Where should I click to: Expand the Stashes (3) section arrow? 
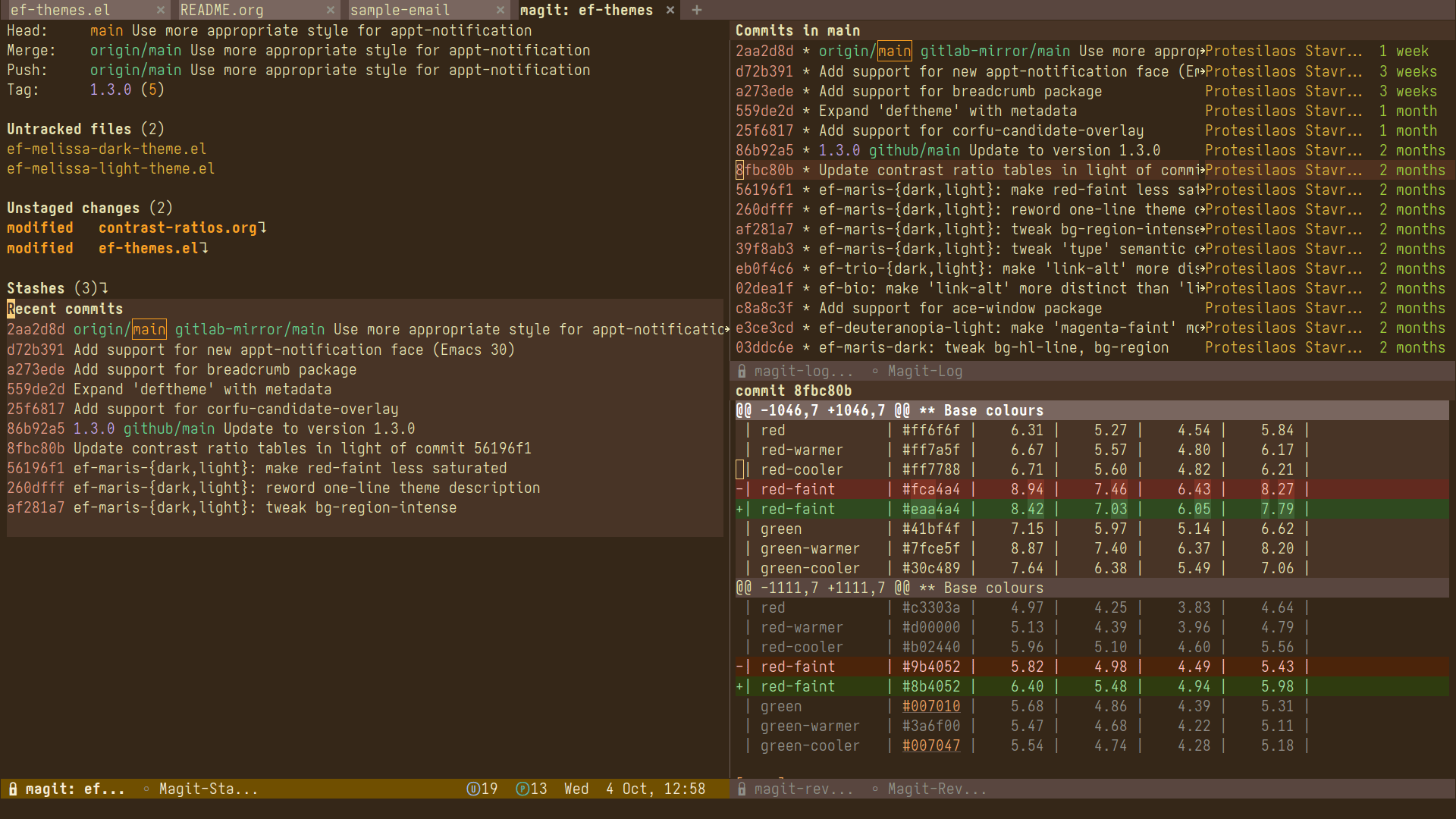(x=104, y=288)
